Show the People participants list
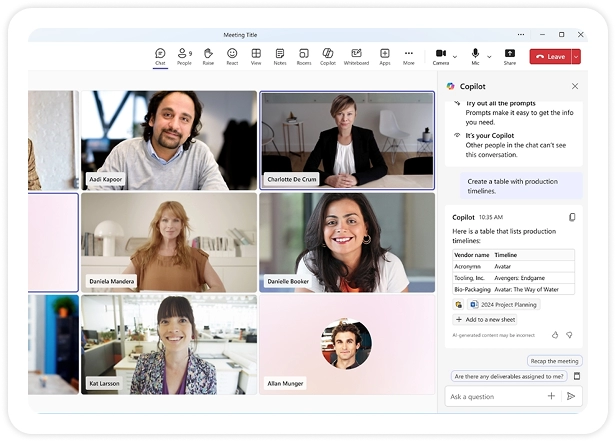Viewport: 616px width, 442px height. (184, 56)
